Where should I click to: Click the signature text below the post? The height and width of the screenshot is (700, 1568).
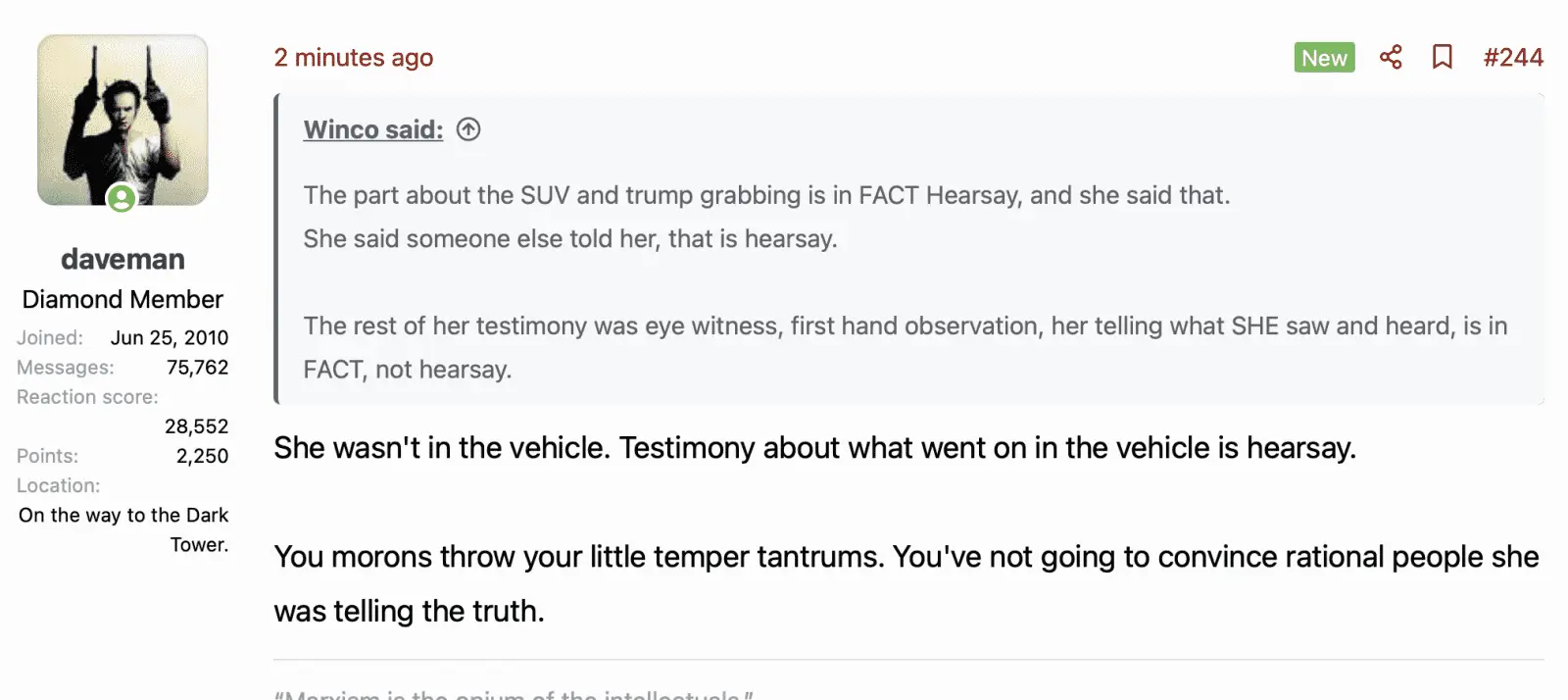coord(514,693)
